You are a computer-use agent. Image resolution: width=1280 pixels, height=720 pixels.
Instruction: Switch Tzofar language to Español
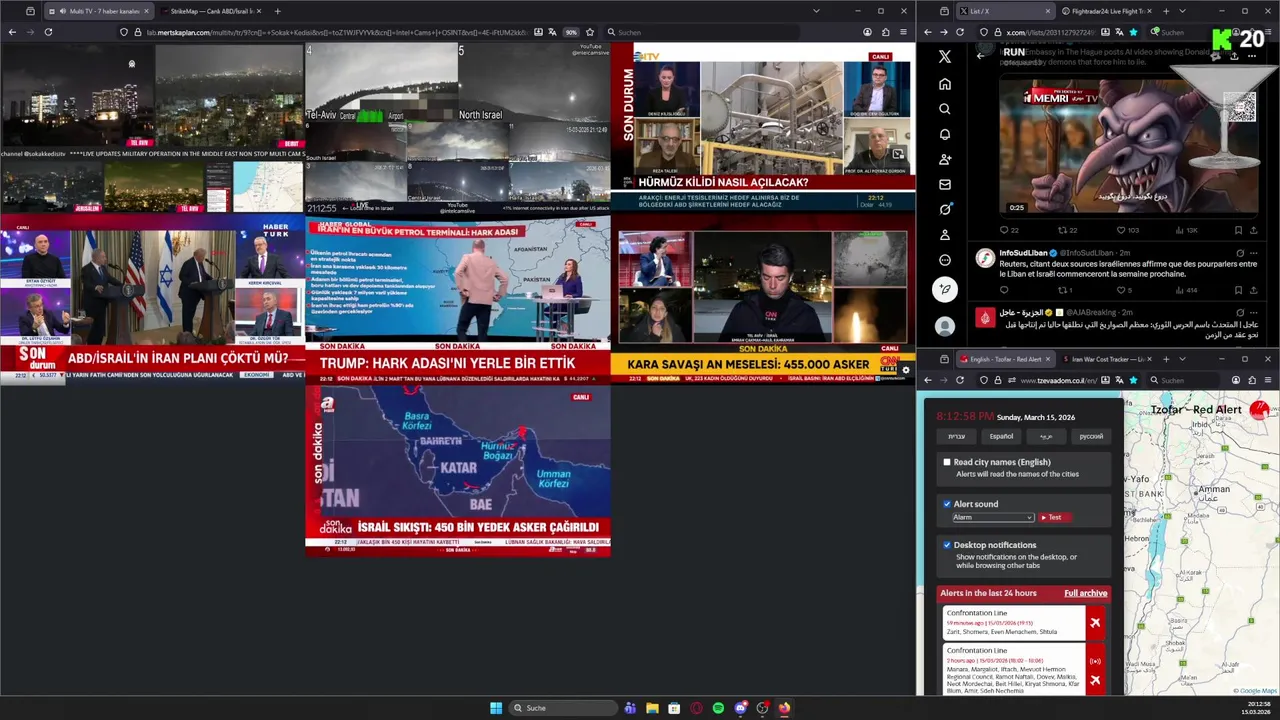1001,436
